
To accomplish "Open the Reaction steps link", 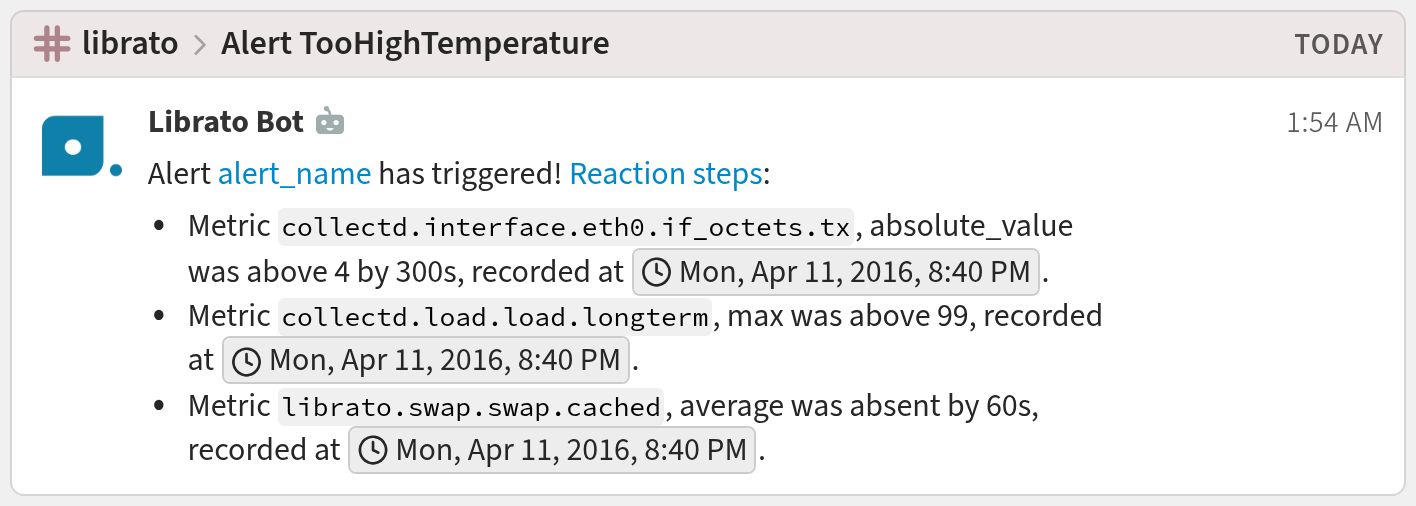I will [665, 174].
